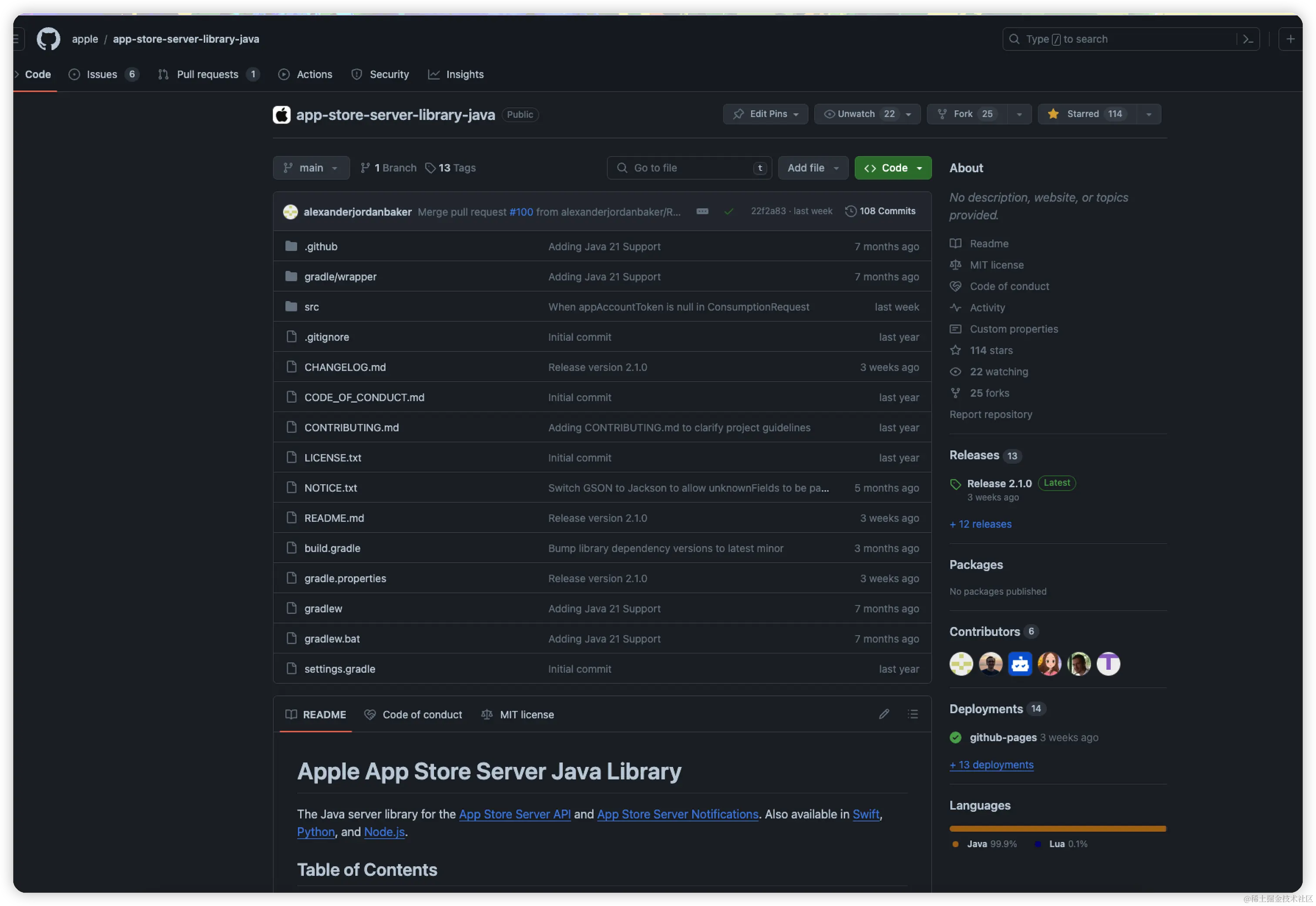Image resolution: width=1316 pixels, height=906 pixels.
Task: Click the Java orange language dot
Action: (956, 844)
